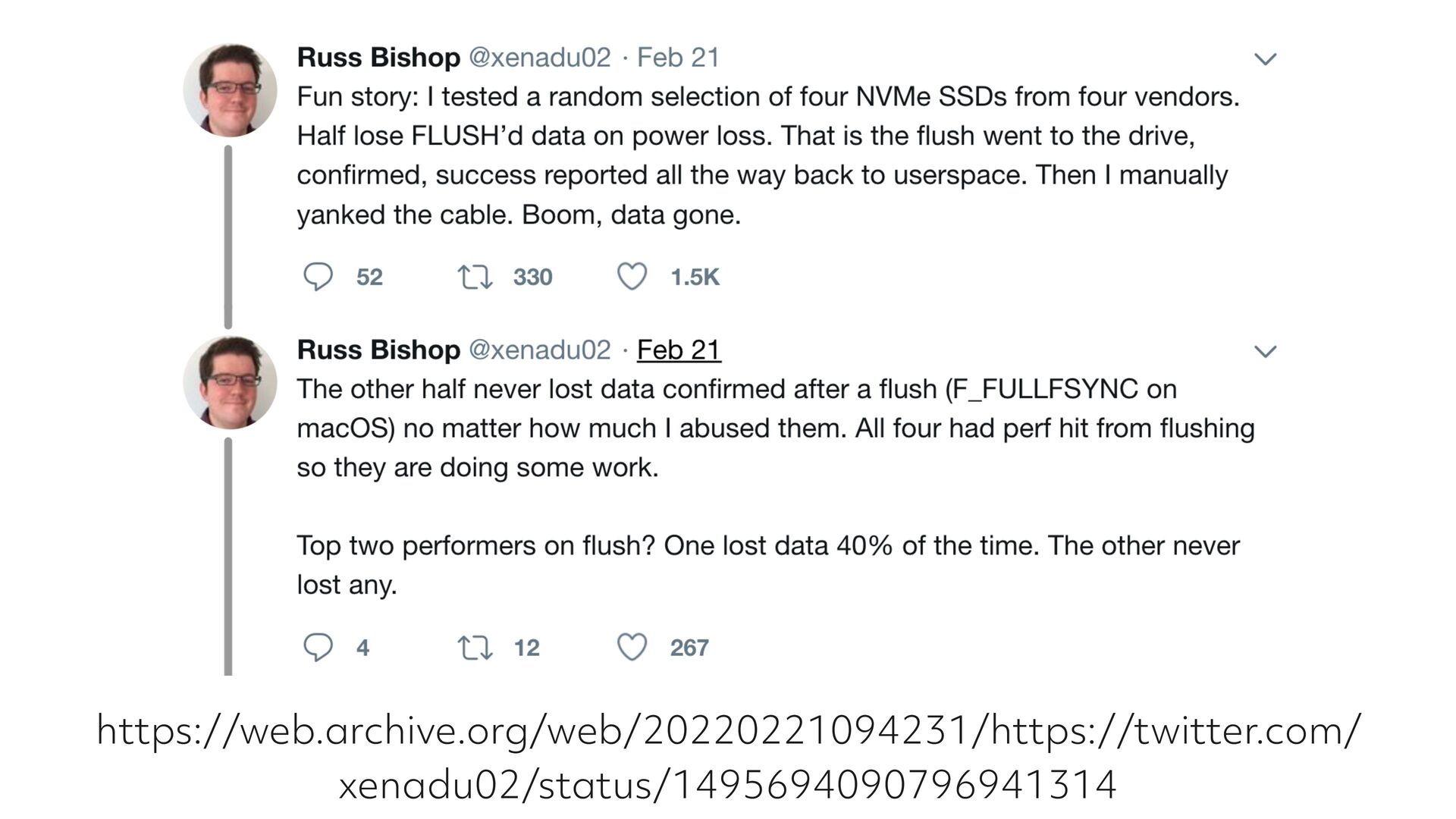Click the 52 replies count

tap(369, 278)
